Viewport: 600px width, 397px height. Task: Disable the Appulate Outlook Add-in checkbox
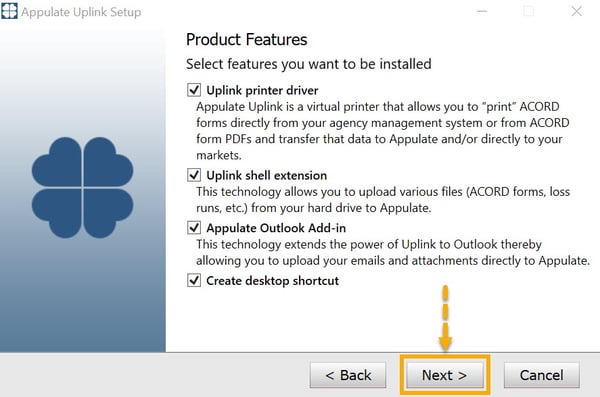[x=194, y=227]
